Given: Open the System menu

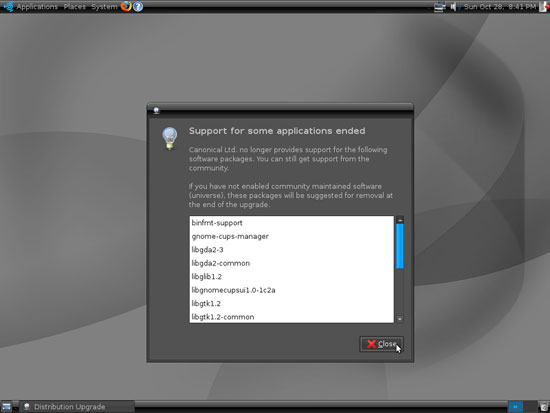Looking at the screenshot, I should (x=104, y=7).
